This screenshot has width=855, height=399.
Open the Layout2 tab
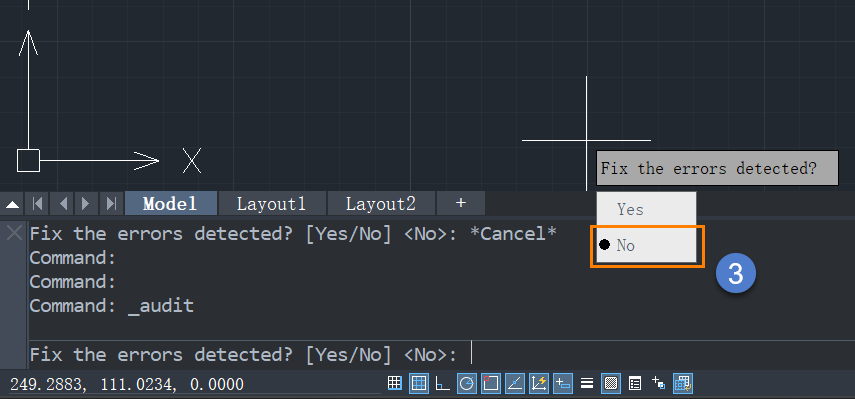pyautogui.click(x=381, y=204)
